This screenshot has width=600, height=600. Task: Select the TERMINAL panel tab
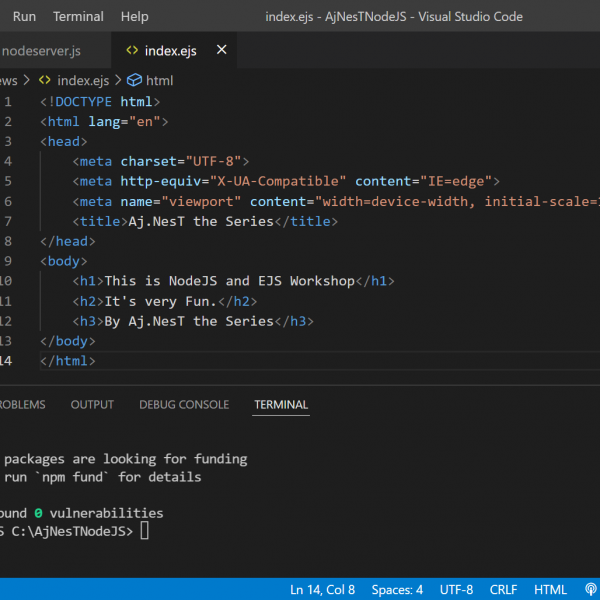coord(281,404)
